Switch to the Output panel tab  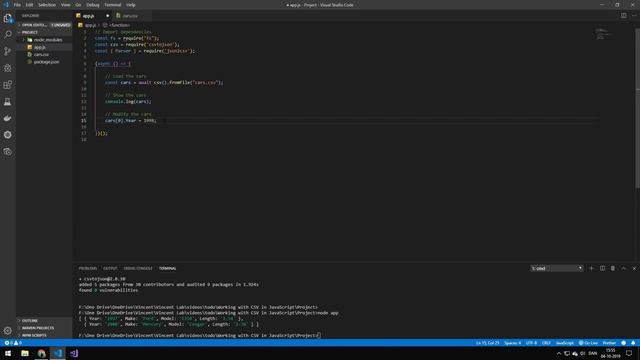click(110, 269)
